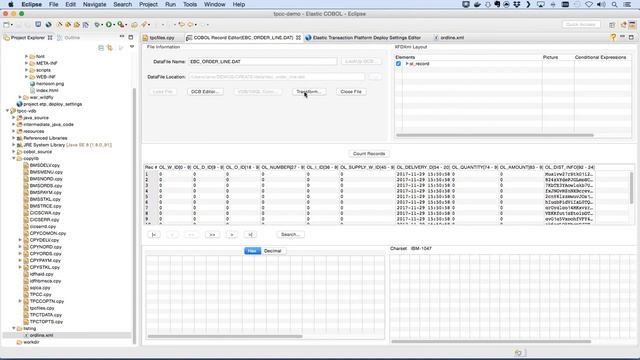Click the Apple menu icon
The image size is (640, 360).
click(11, 4)
